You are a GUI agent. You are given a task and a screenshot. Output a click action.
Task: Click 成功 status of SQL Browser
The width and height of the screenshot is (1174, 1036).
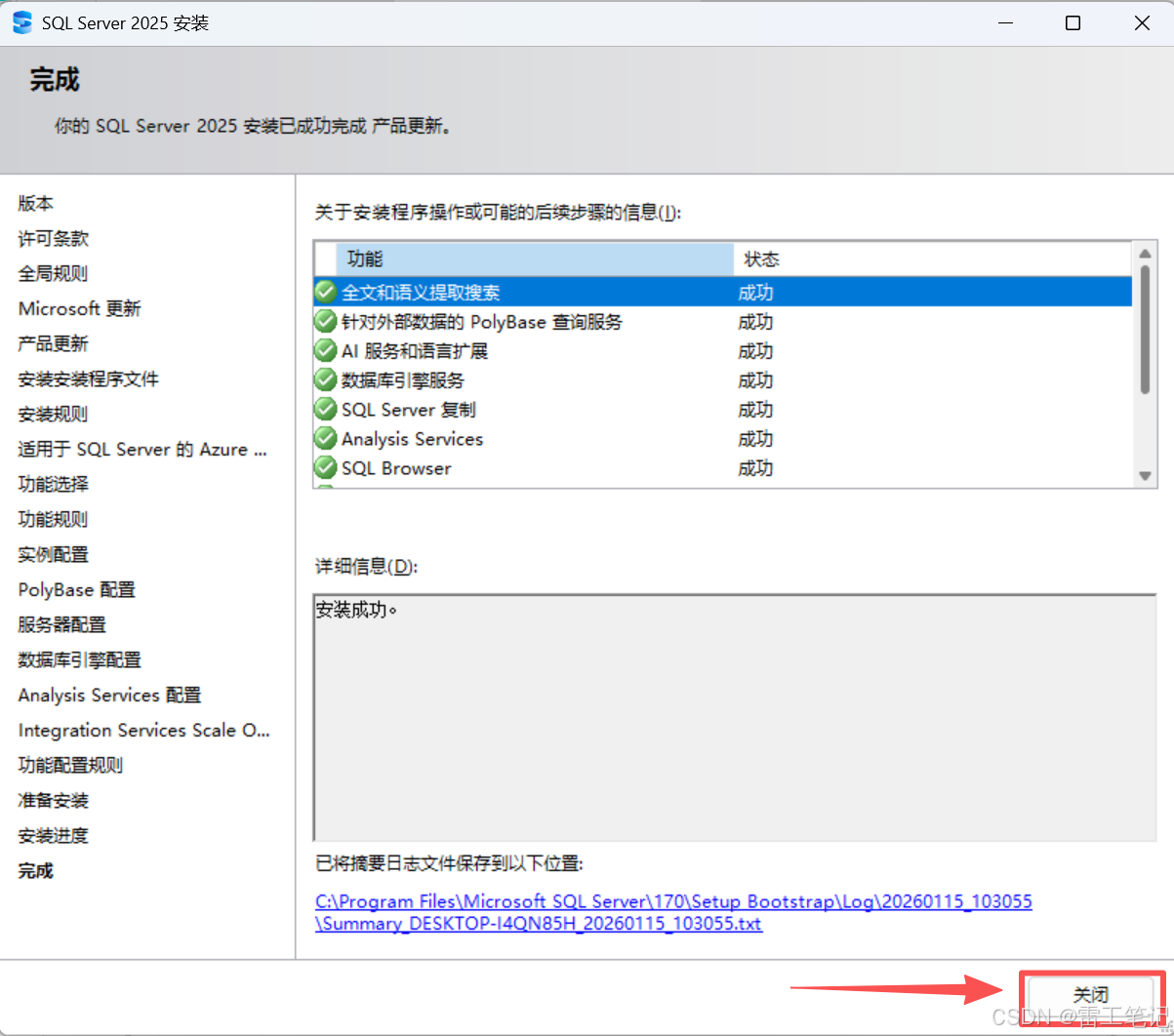[755, 467]
